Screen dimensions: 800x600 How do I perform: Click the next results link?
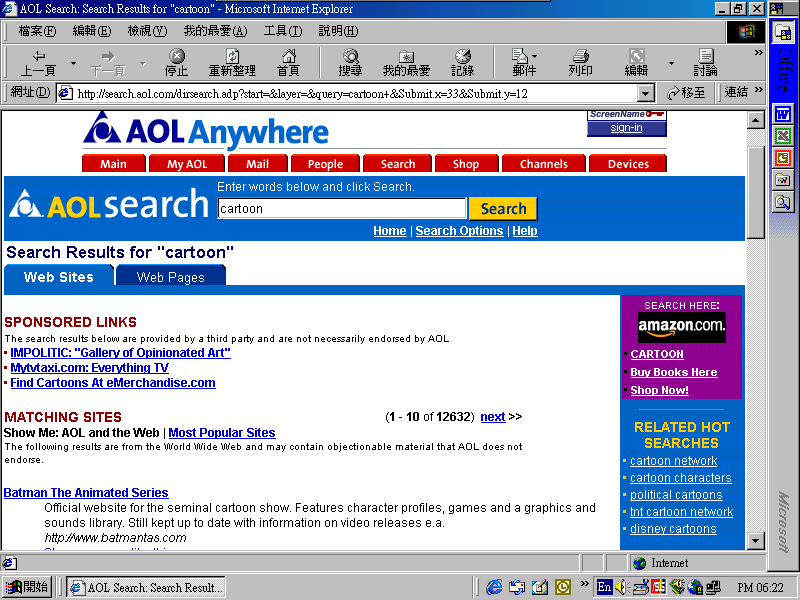(x=492, y=417)
